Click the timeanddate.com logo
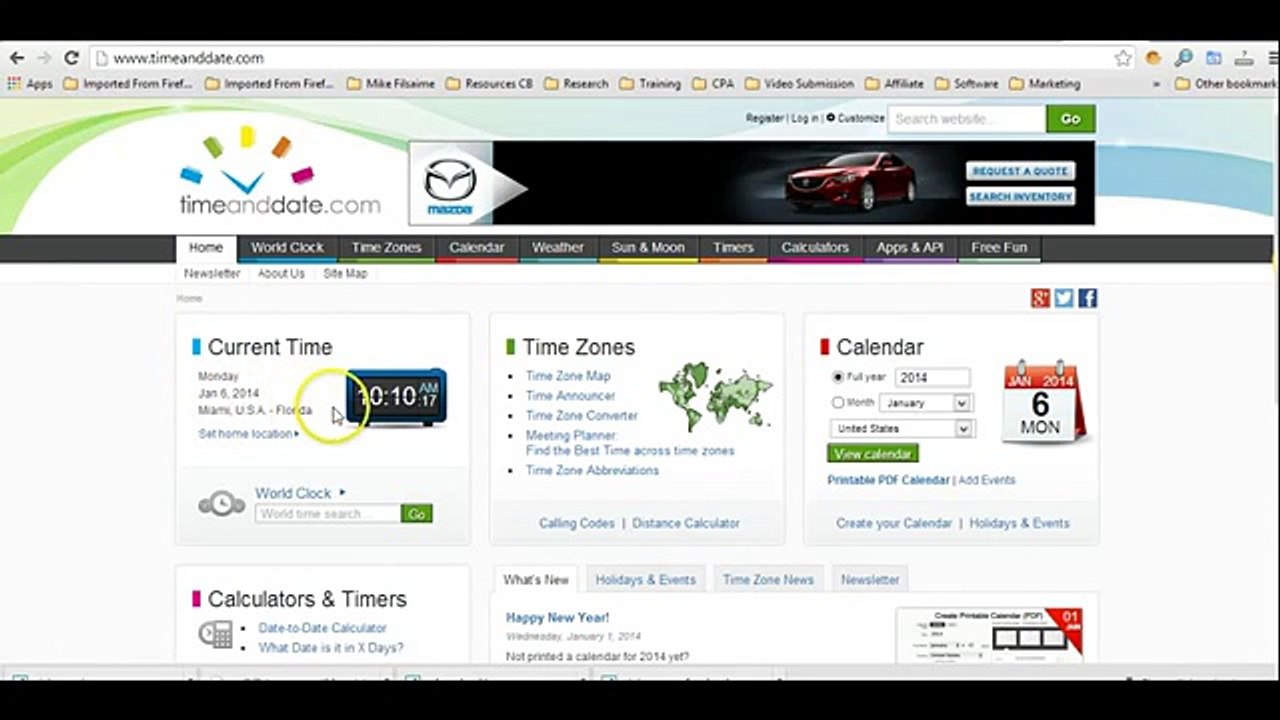The height and width of the screenshot is (720, 1280). [x=279, y=172]
